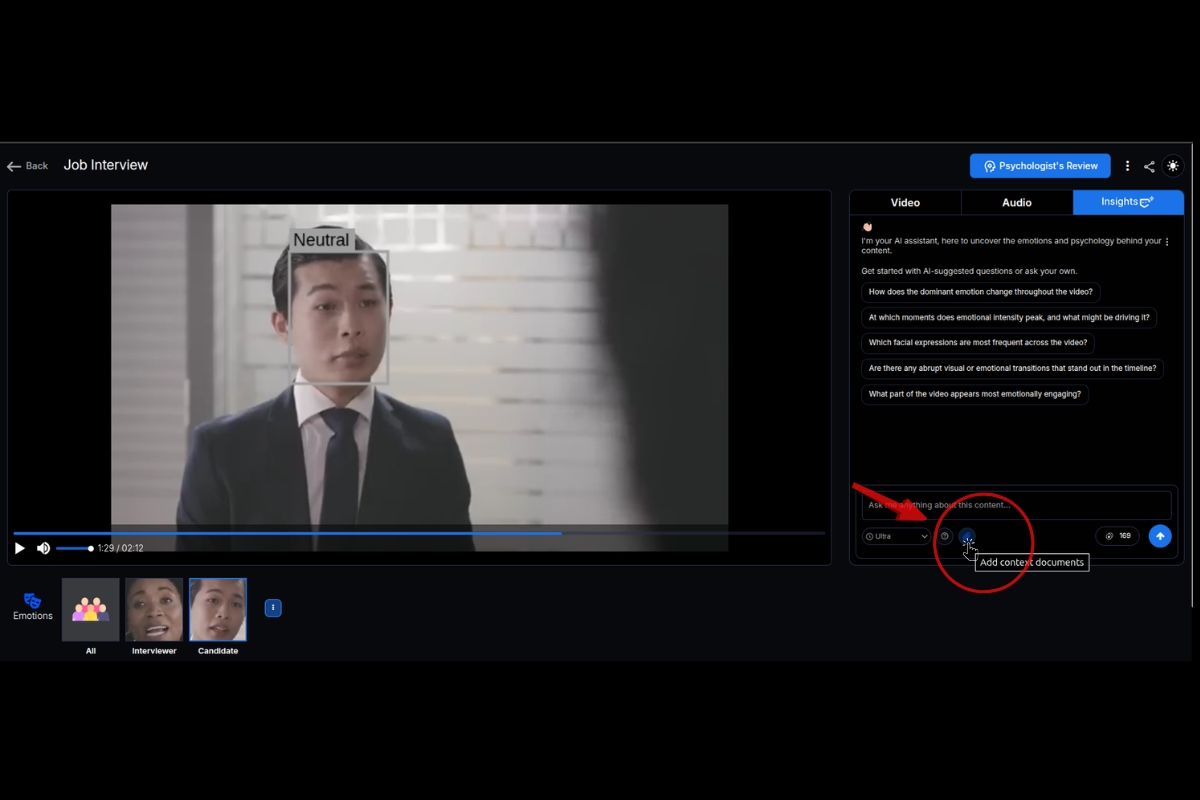1200x800 pixels.
Task: Click the Emotions masks icon
Action: point(32,601)
